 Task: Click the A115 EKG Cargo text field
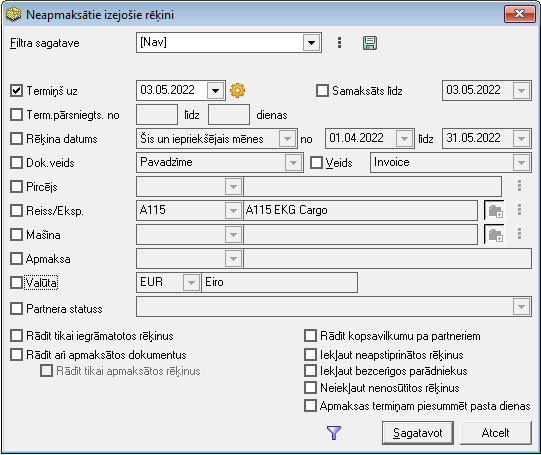[360, 210]
